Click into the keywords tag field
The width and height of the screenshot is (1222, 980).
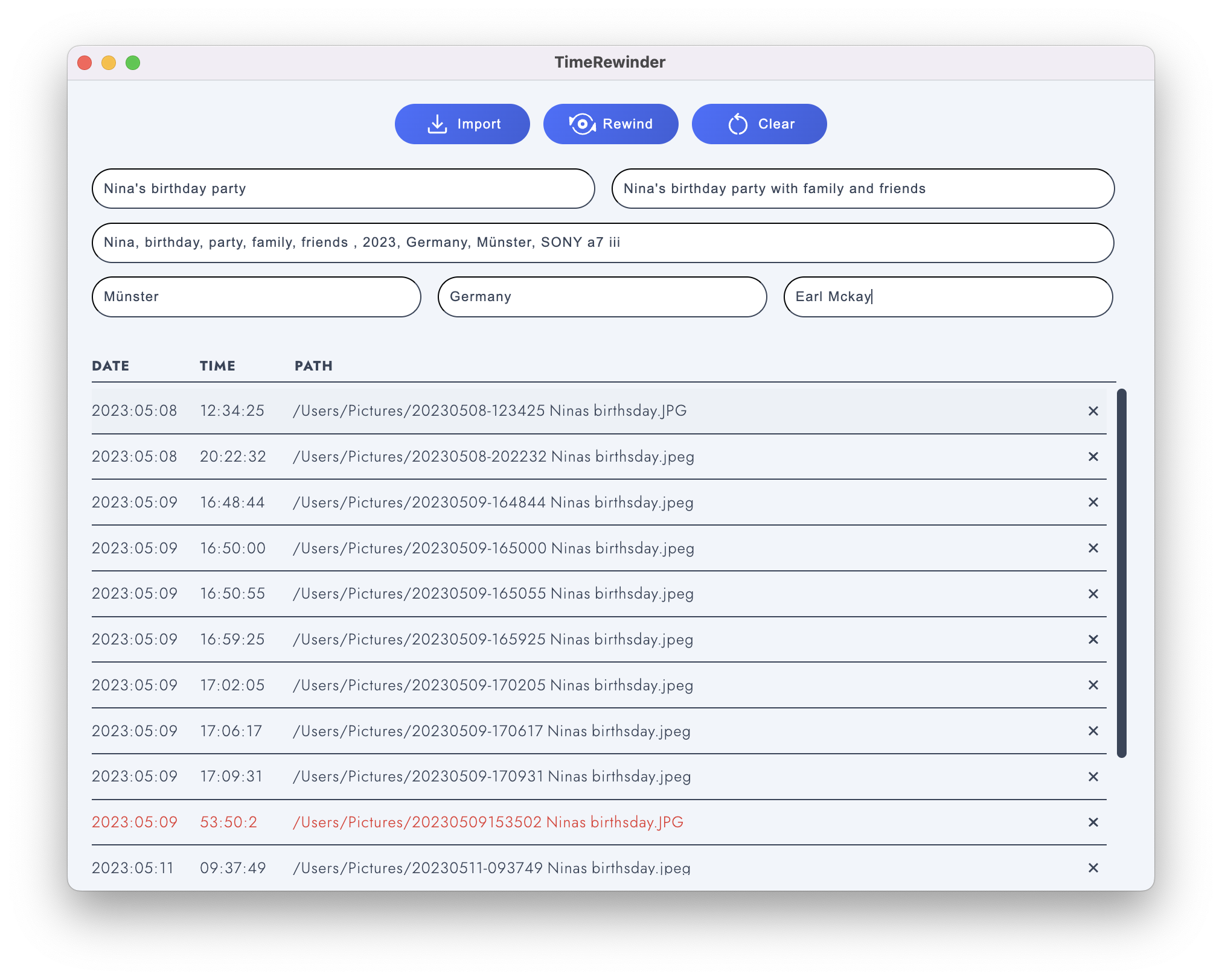[602, 243]
